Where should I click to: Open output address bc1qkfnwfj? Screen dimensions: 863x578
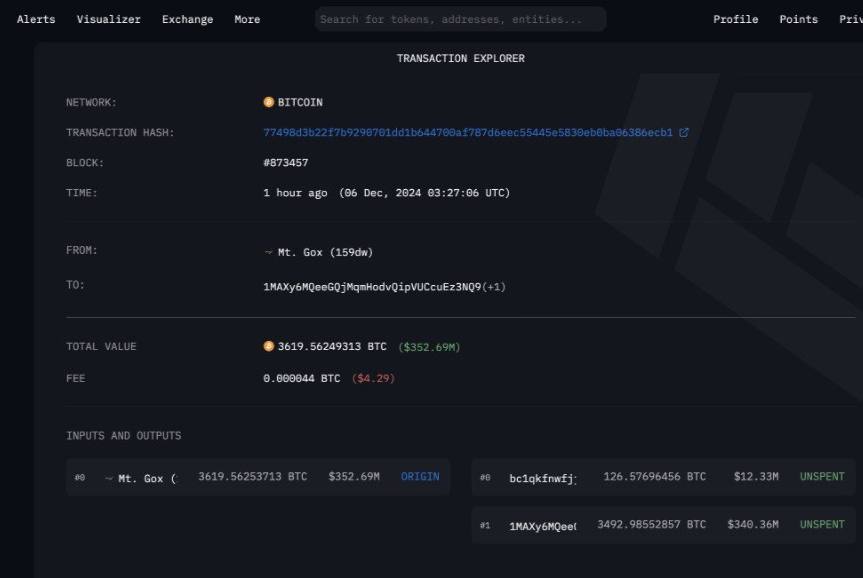click(x=543, y=479)
